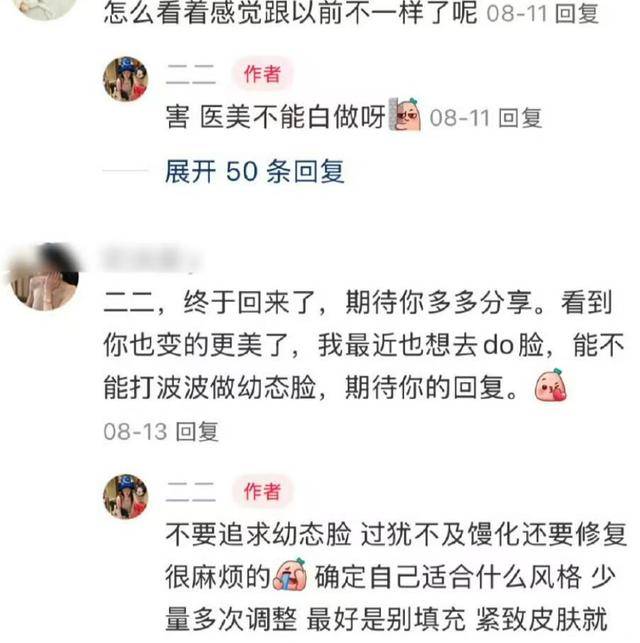This screenshot has height=643, width=640.
Task: Open the blurred avatar of the 08-13 commenter
Action: click(44, 277)
